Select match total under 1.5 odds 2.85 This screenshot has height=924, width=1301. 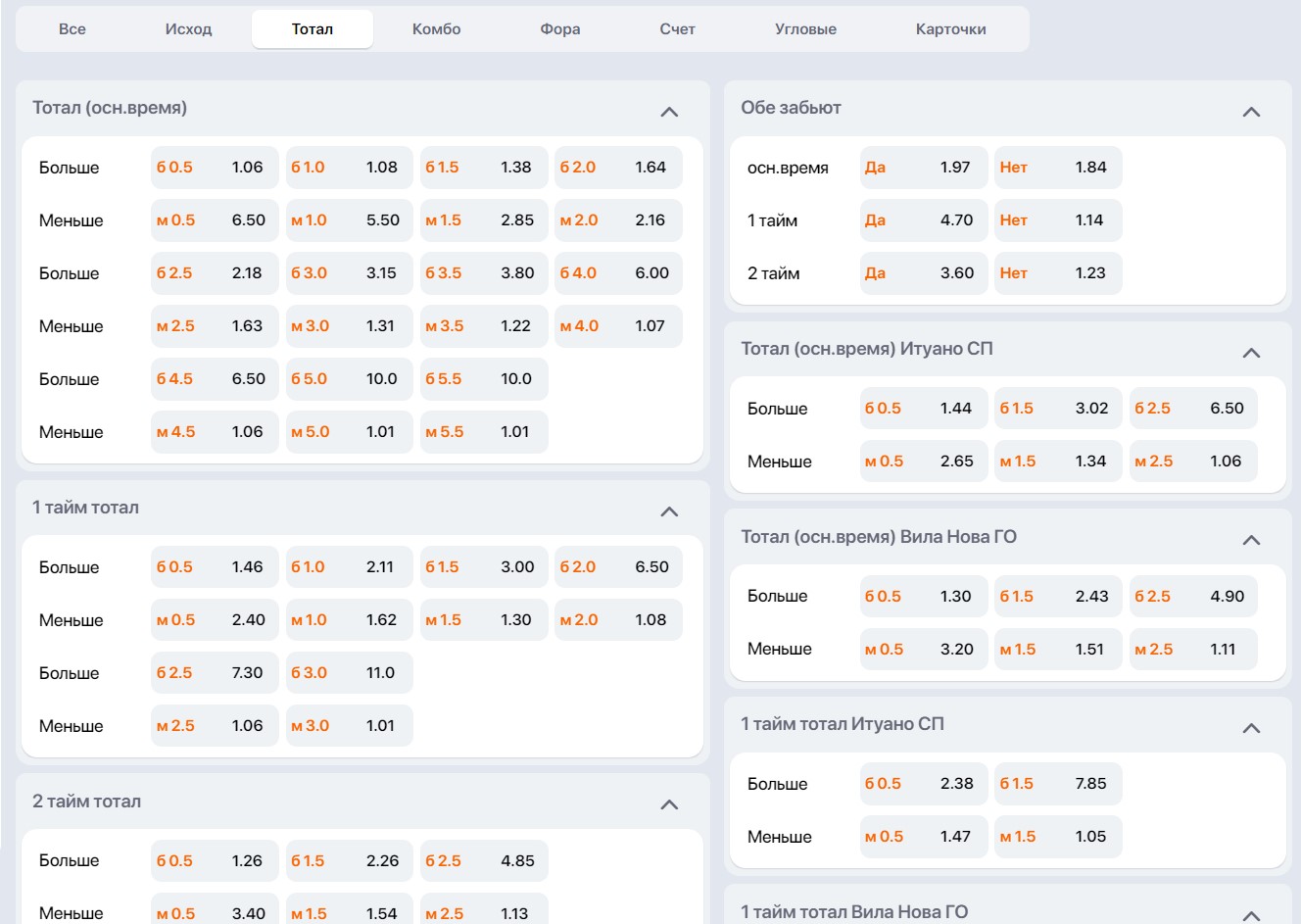pyautogui.click(x=484, y=220)
